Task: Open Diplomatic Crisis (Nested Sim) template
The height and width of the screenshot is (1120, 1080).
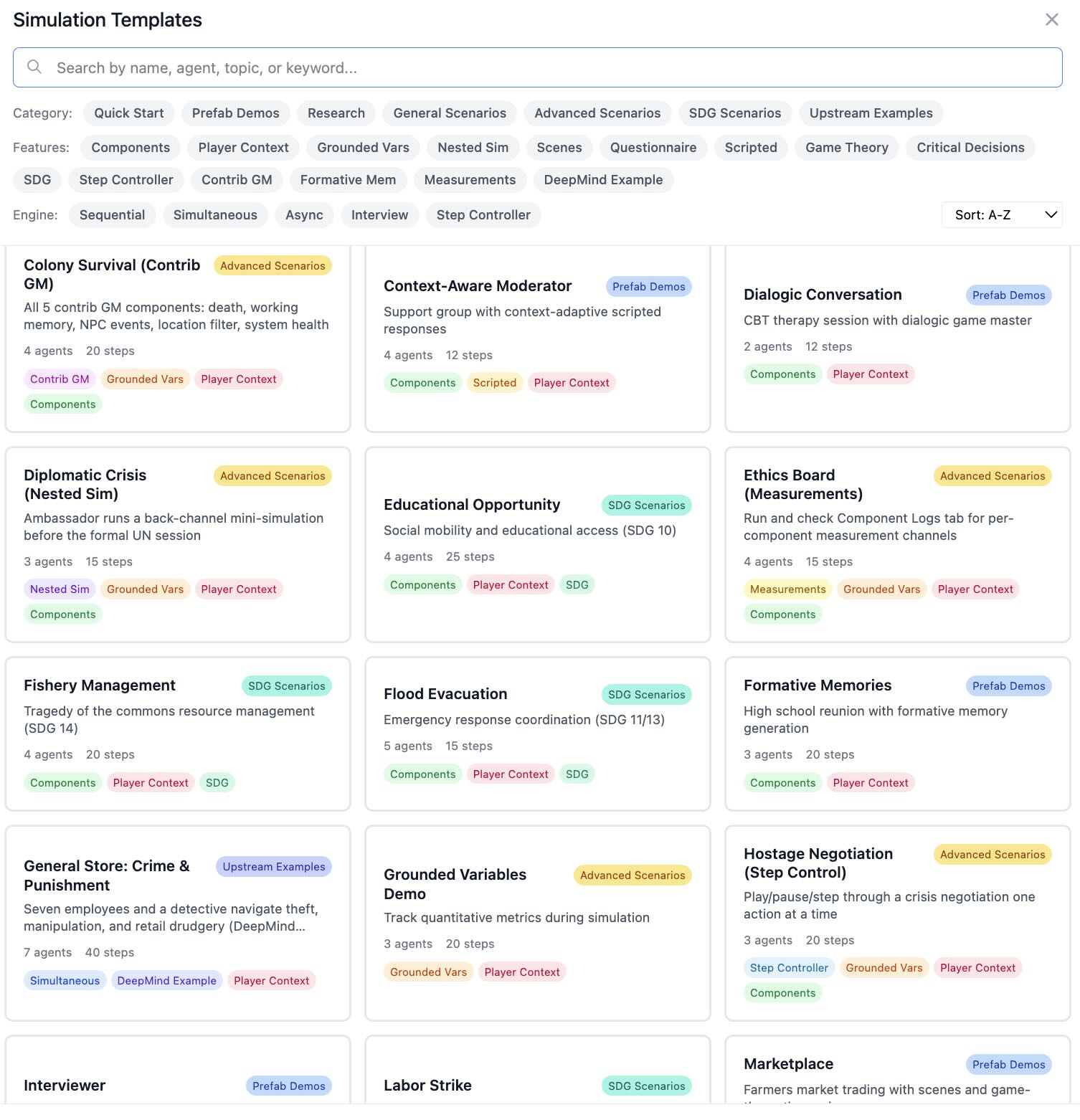Action: tap(178, 545)
